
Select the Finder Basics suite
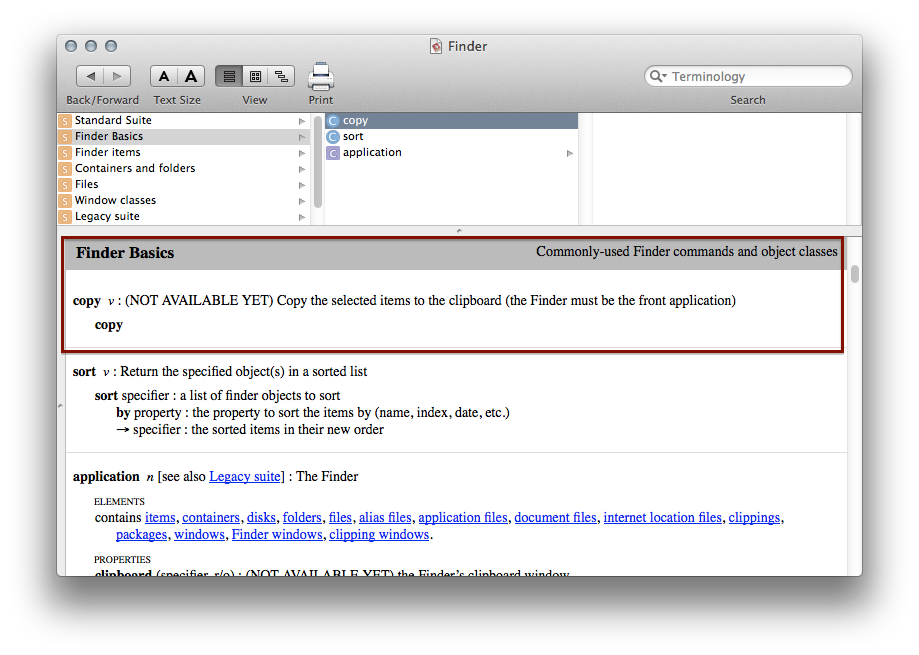(183, 137)
